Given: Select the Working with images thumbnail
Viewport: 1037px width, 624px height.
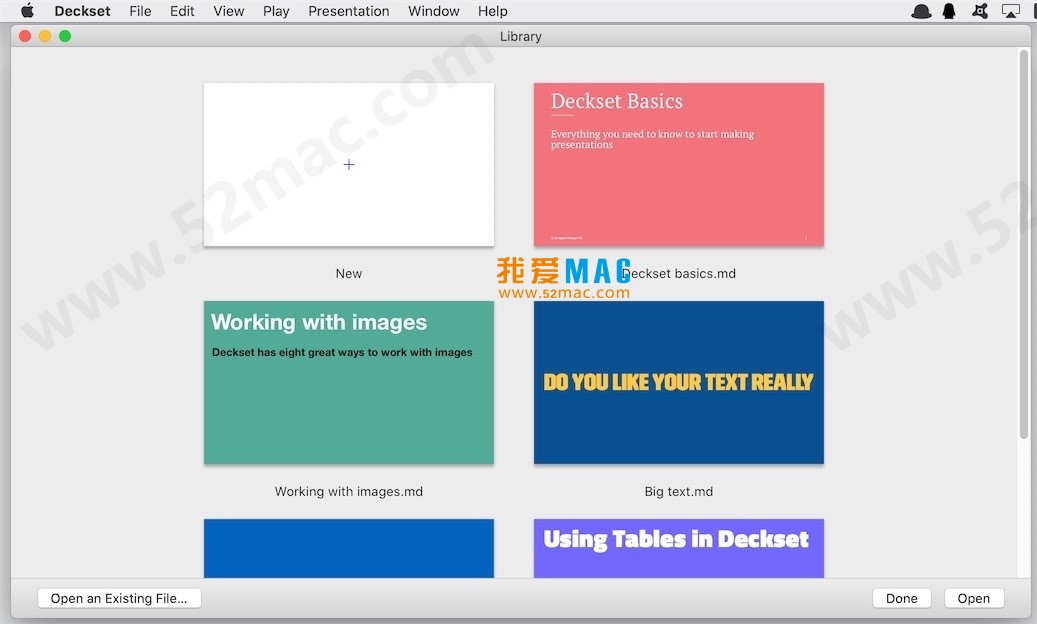Looking at the screenshot, I should click(x=349, y=383).
